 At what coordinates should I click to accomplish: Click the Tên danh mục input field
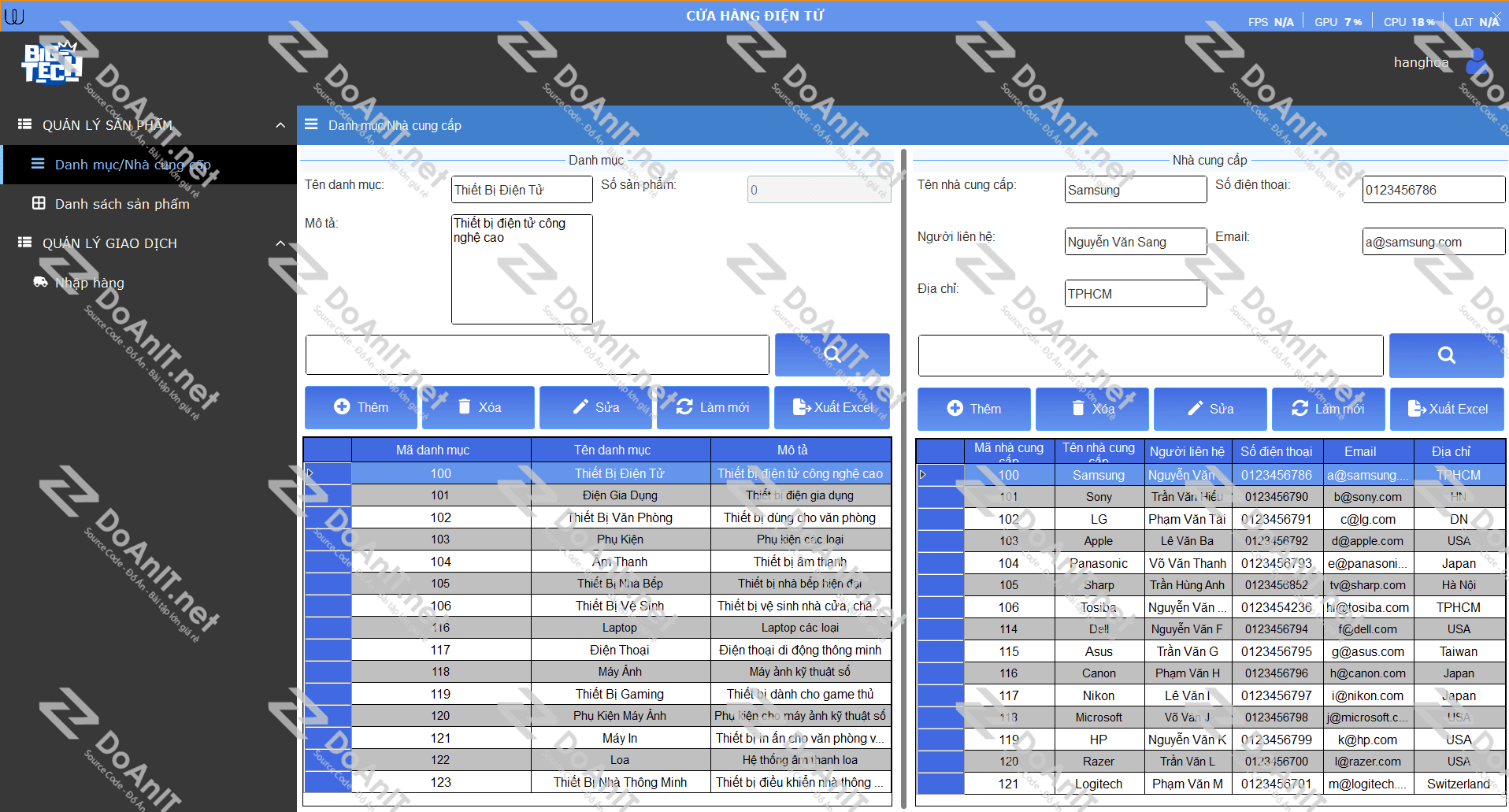coord(521,190)
